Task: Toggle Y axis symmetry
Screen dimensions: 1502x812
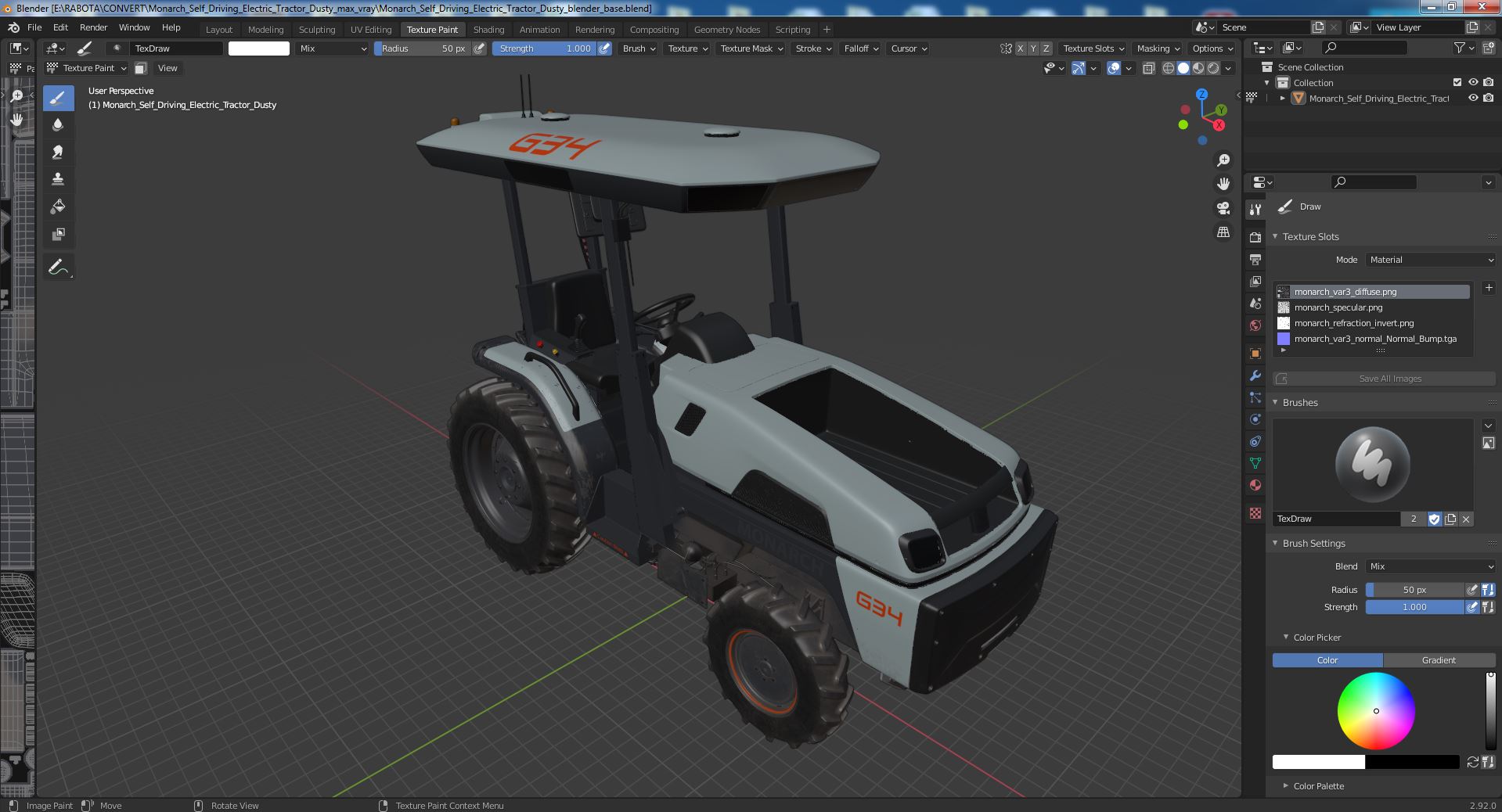Action: [x=1033, y=49]
